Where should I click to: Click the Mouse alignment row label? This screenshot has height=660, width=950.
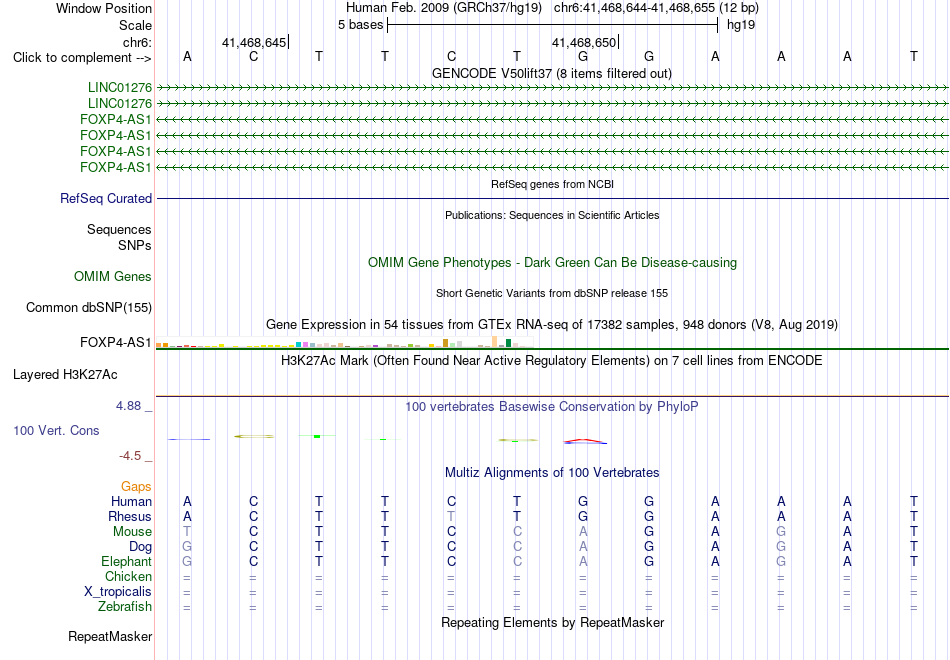[132, 532]
